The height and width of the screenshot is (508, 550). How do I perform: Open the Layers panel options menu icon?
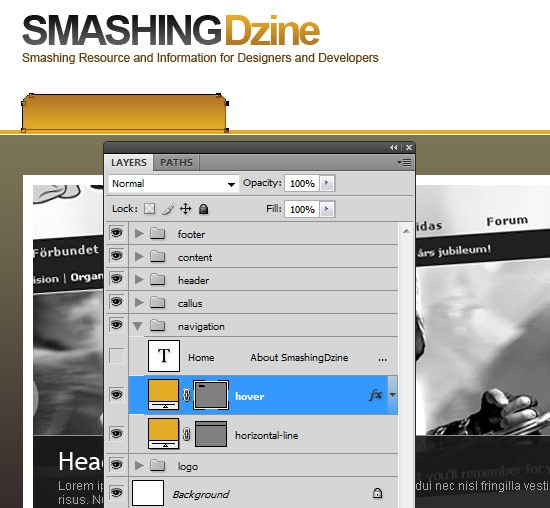click(404, 162)
